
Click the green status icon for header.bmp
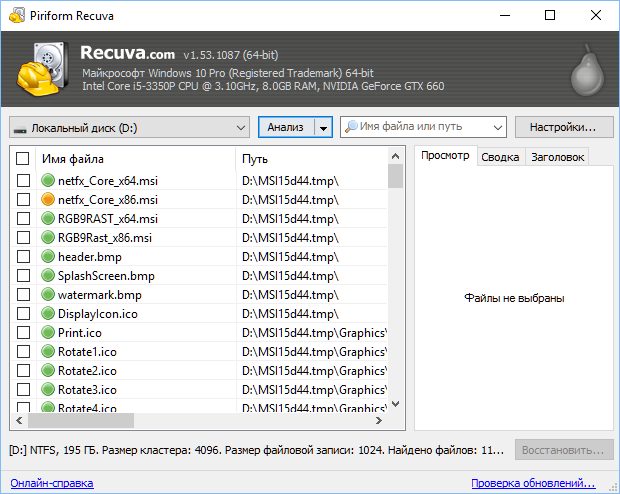pyautogui.click(x=48, y=256)
